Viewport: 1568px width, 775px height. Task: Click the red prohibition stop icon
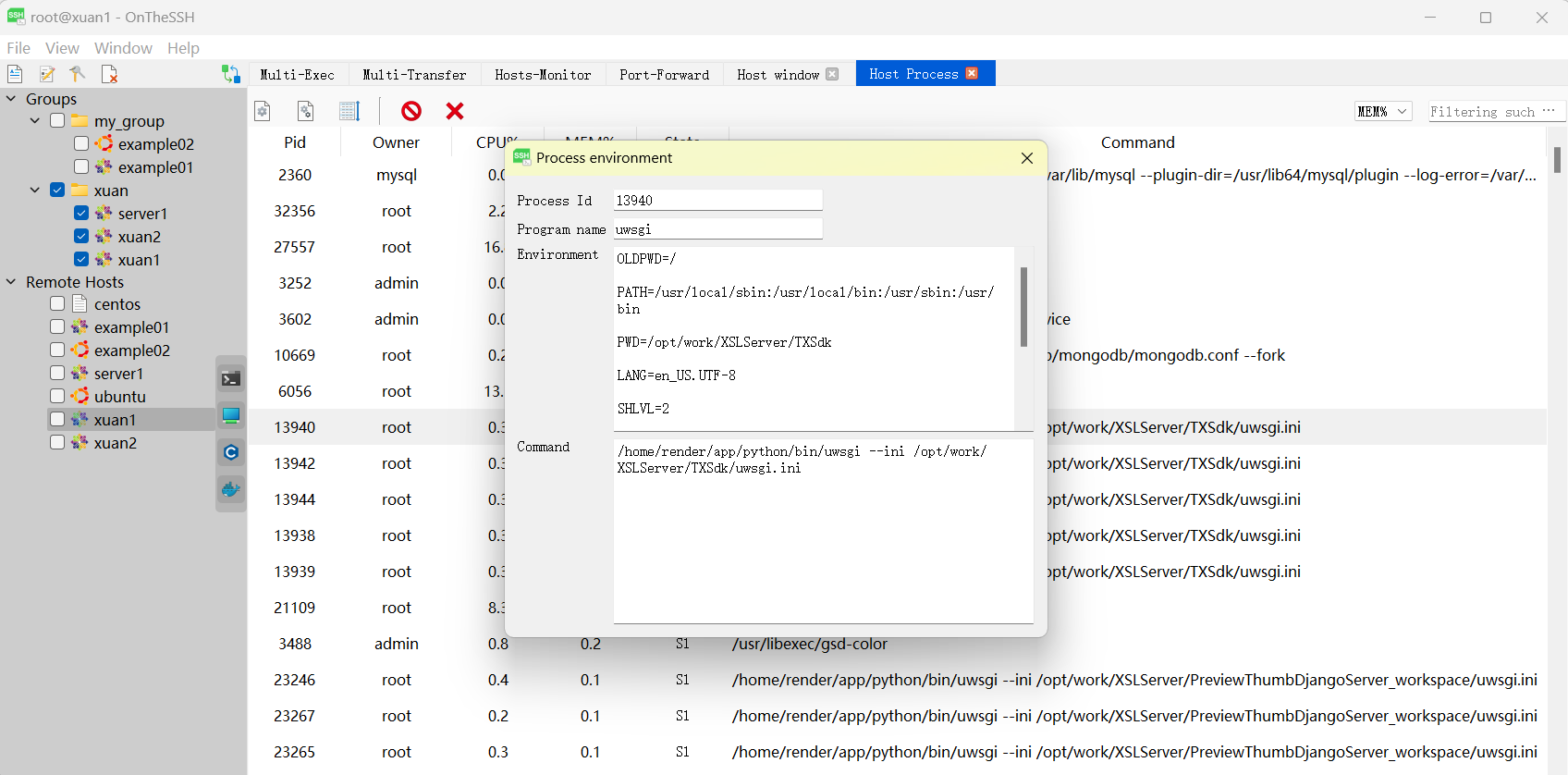(x=411, y=111)
